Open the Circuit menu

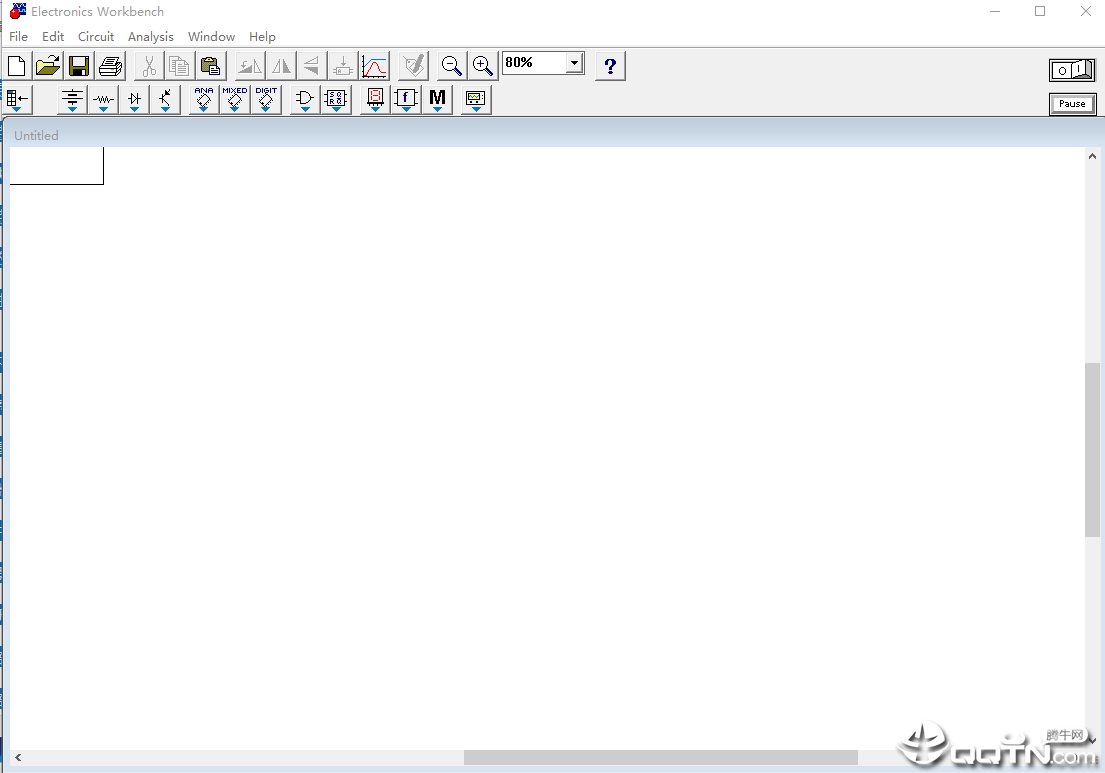pos(96,37)
